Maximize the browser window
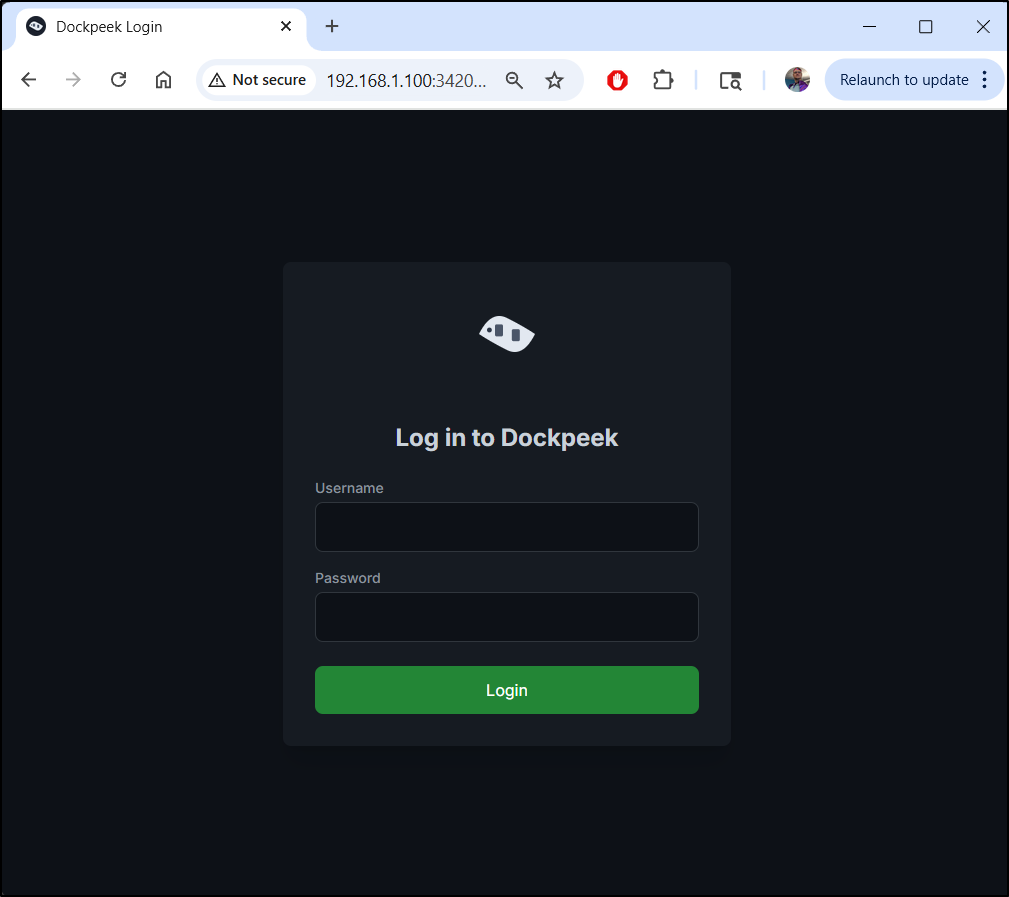Viewport: 1009px width, 897px height. tap(925, 26)
